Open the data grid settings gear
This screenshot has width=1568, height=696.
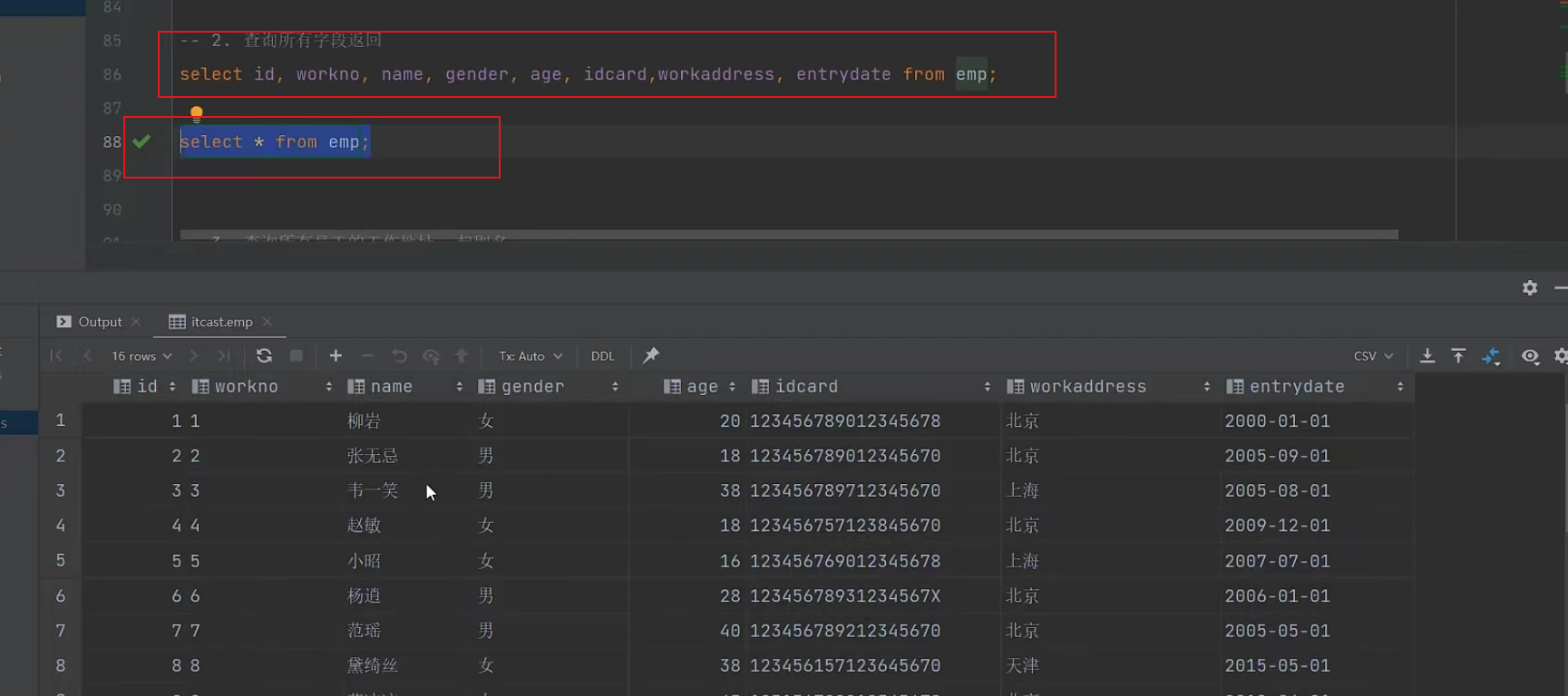coord(1561,356)
